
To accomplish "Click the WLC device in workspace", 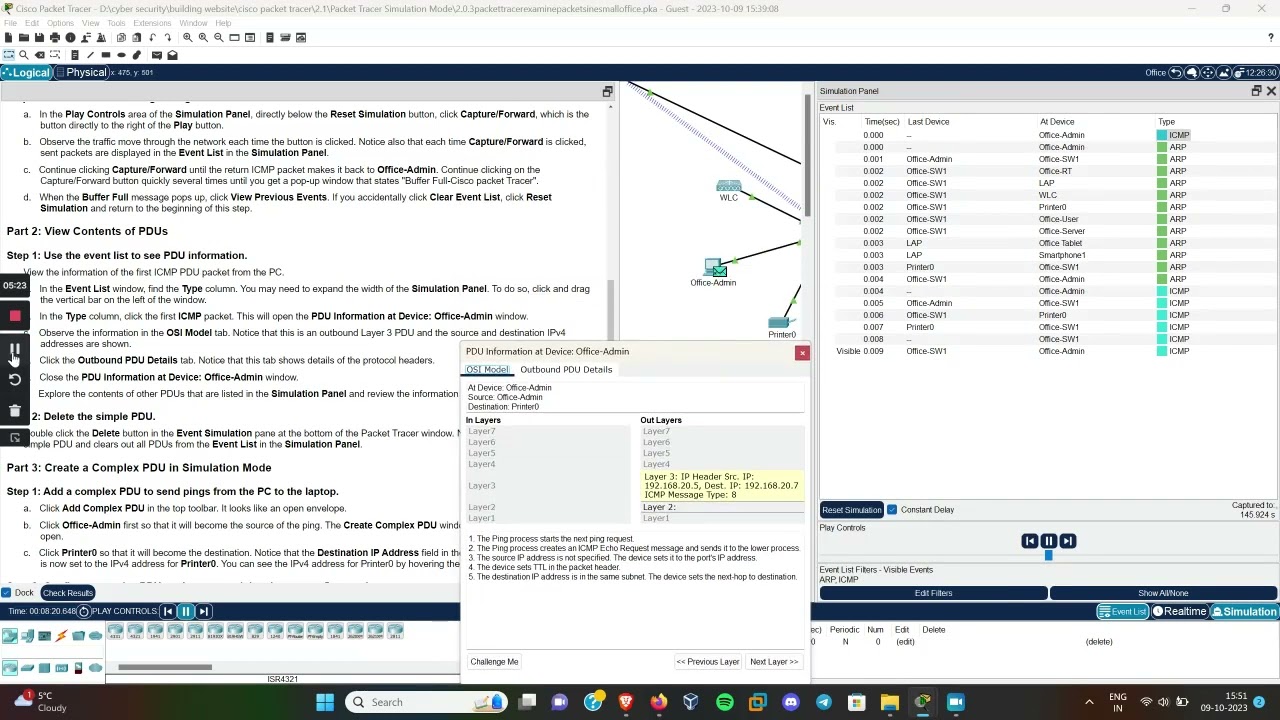I will click(x=728, y=186).
